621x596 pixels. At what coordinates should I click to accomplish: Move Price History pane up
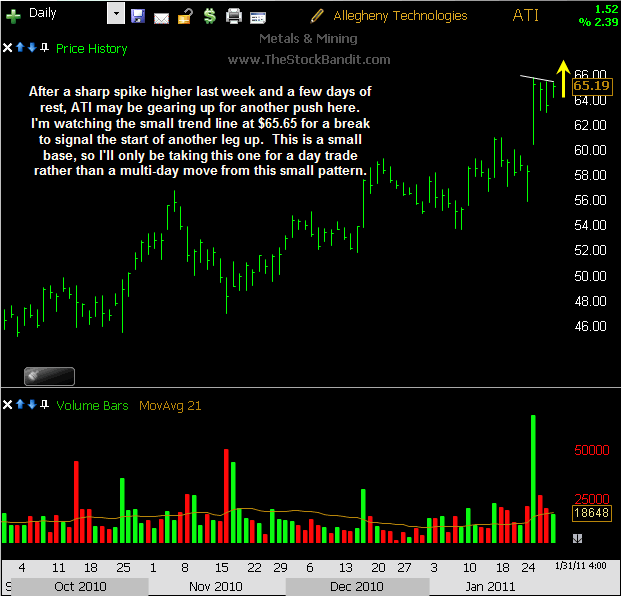click(21, 48)
